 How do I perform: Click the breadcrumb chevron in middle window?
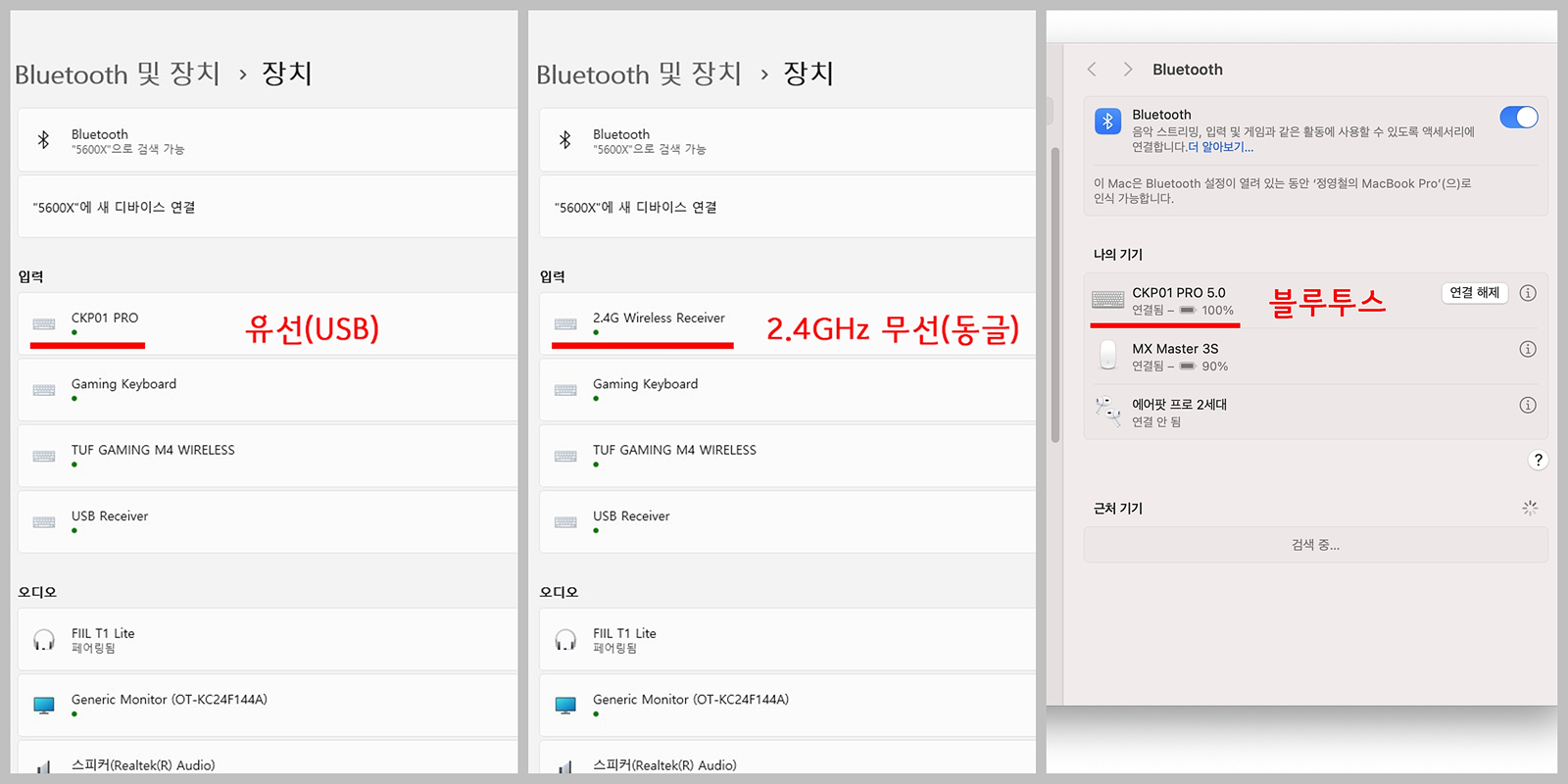pyautogui.click(x=764, y=74)
